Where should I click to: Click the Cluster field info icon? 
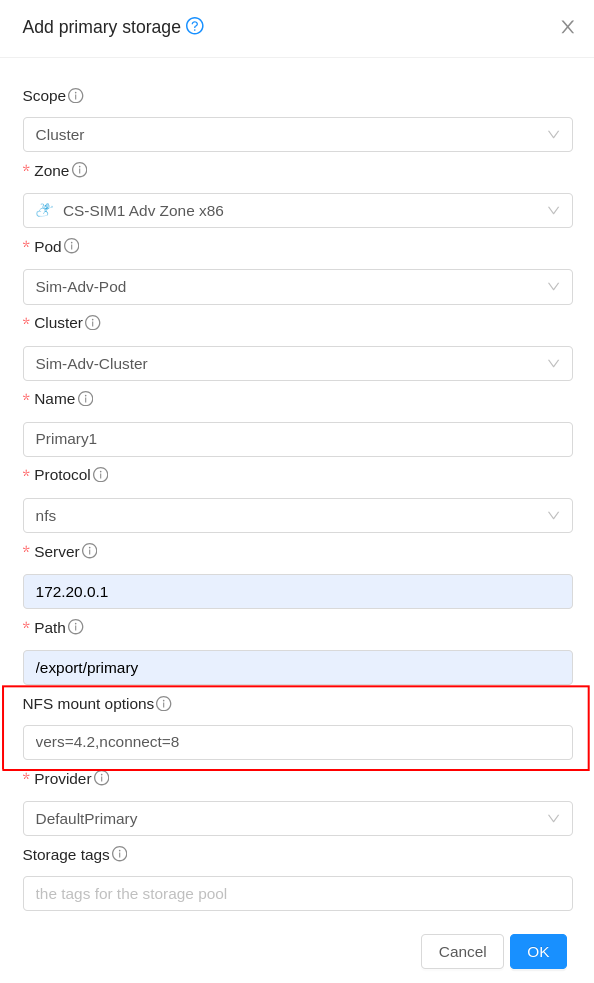click(92, 323)
